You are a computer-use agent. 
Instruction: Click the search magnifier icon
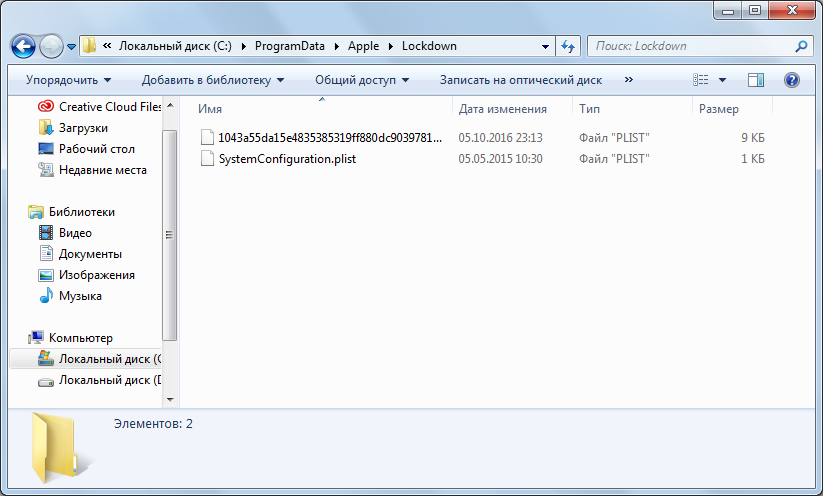coord(800,46)
